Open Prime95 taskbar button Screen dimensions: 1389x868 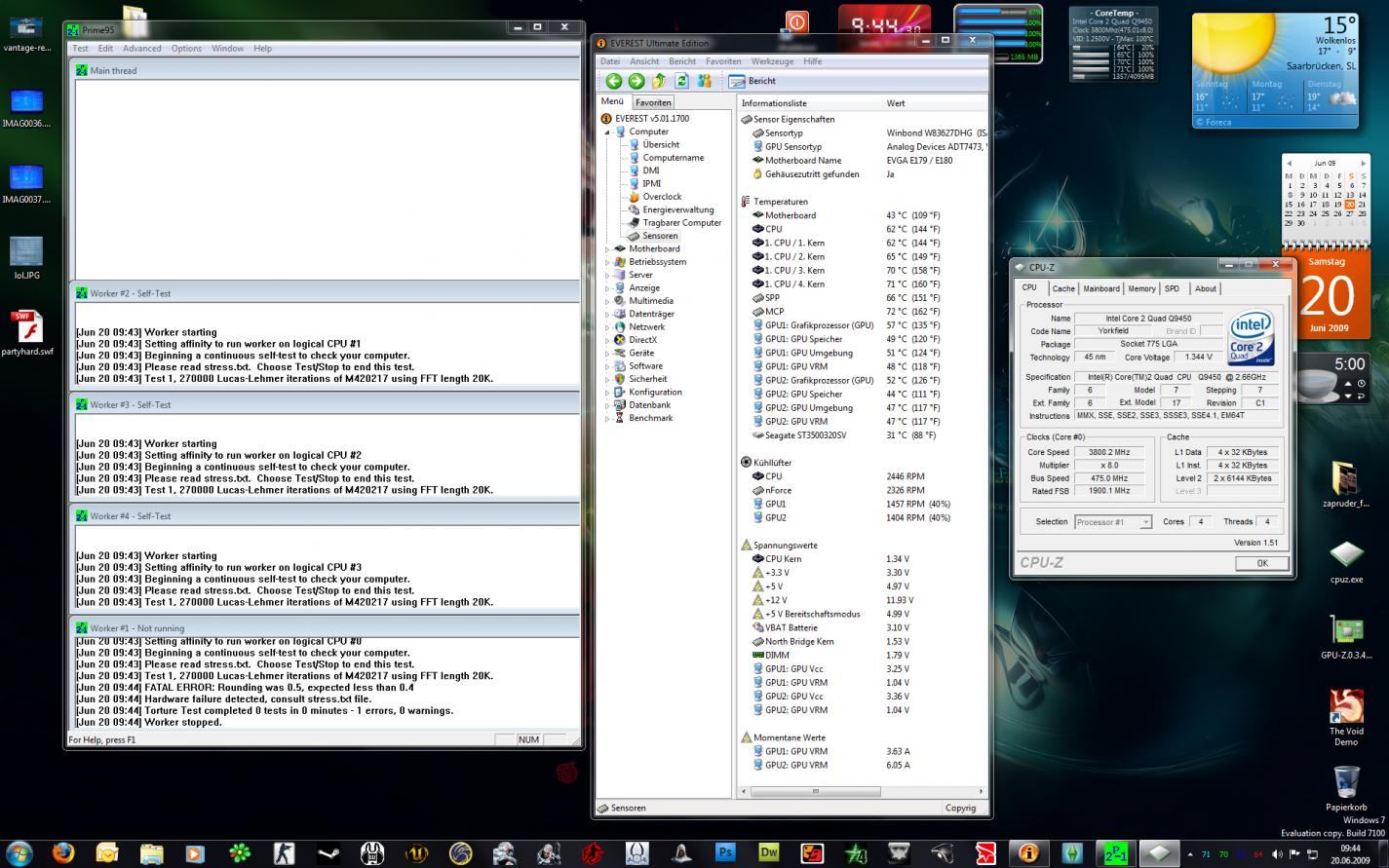coord(1115,853)
